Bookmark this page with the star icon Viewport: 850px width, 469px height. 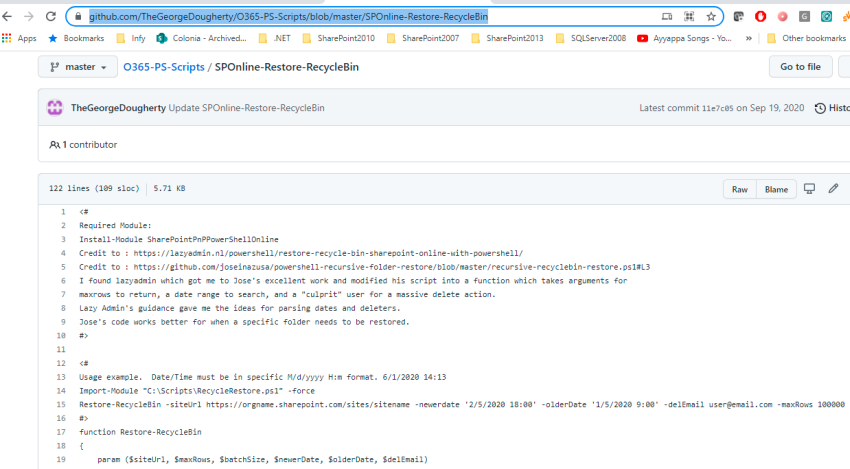pyautogui.click(x=711, y=17)
